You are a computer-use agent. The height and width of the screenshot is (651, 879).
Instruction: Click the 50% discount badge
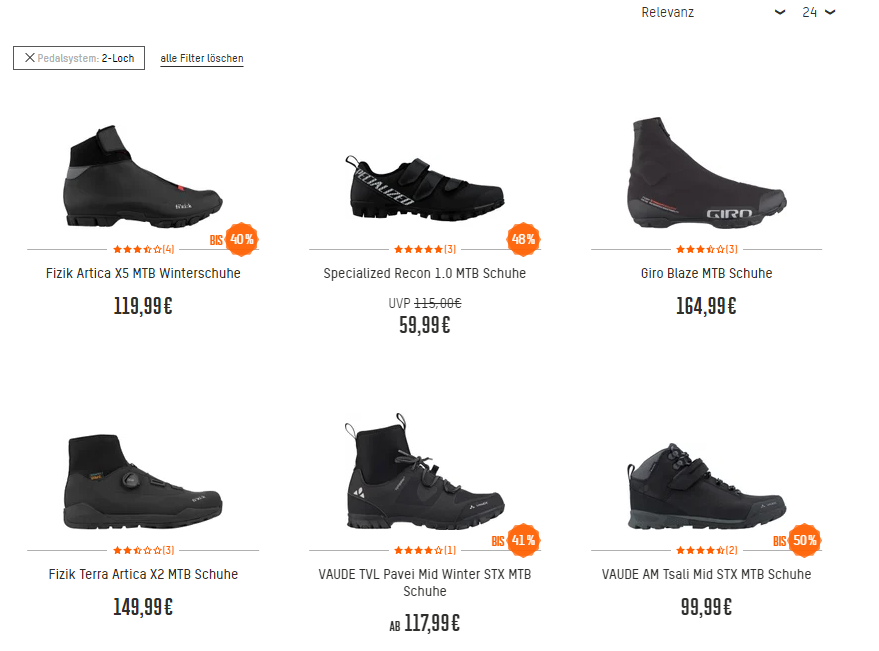805,540
